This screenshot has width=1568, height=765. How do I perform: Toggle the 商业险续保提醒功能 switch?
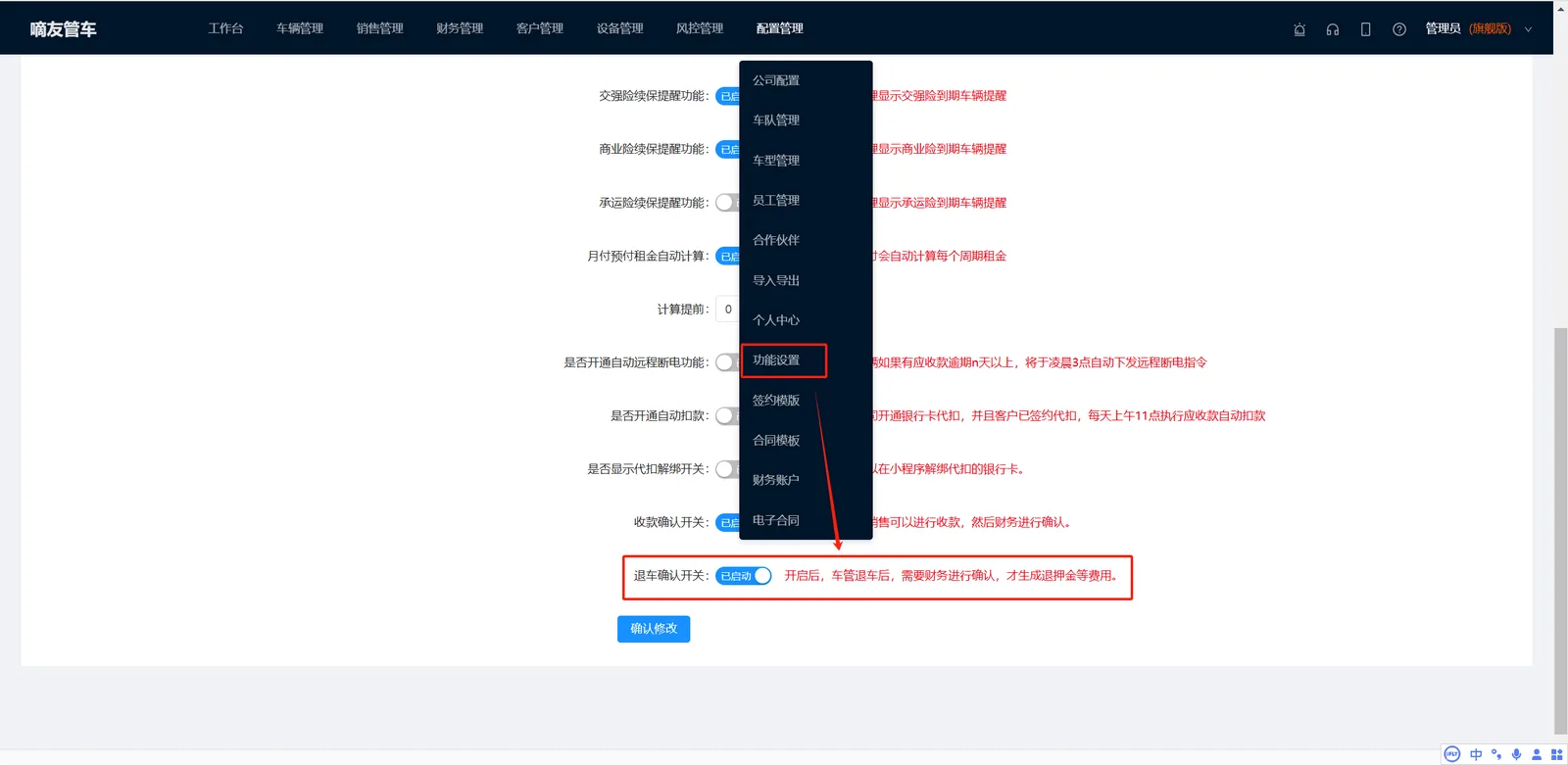coord(727,149)
